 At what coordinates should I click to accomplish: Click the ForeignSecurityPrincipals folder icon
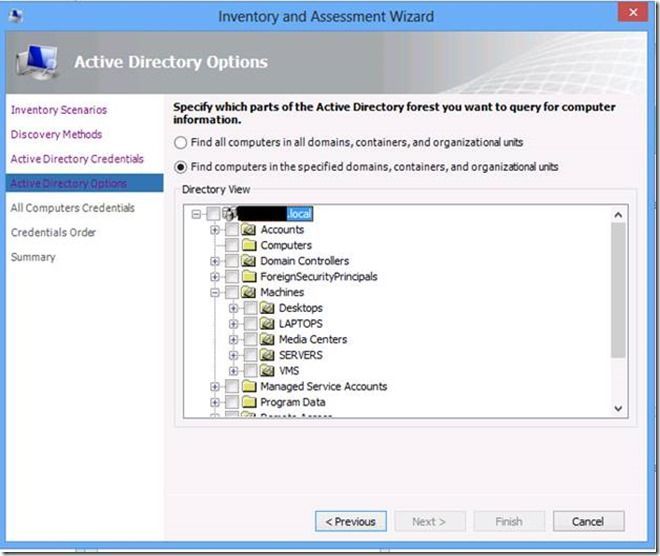click(249, 277)
